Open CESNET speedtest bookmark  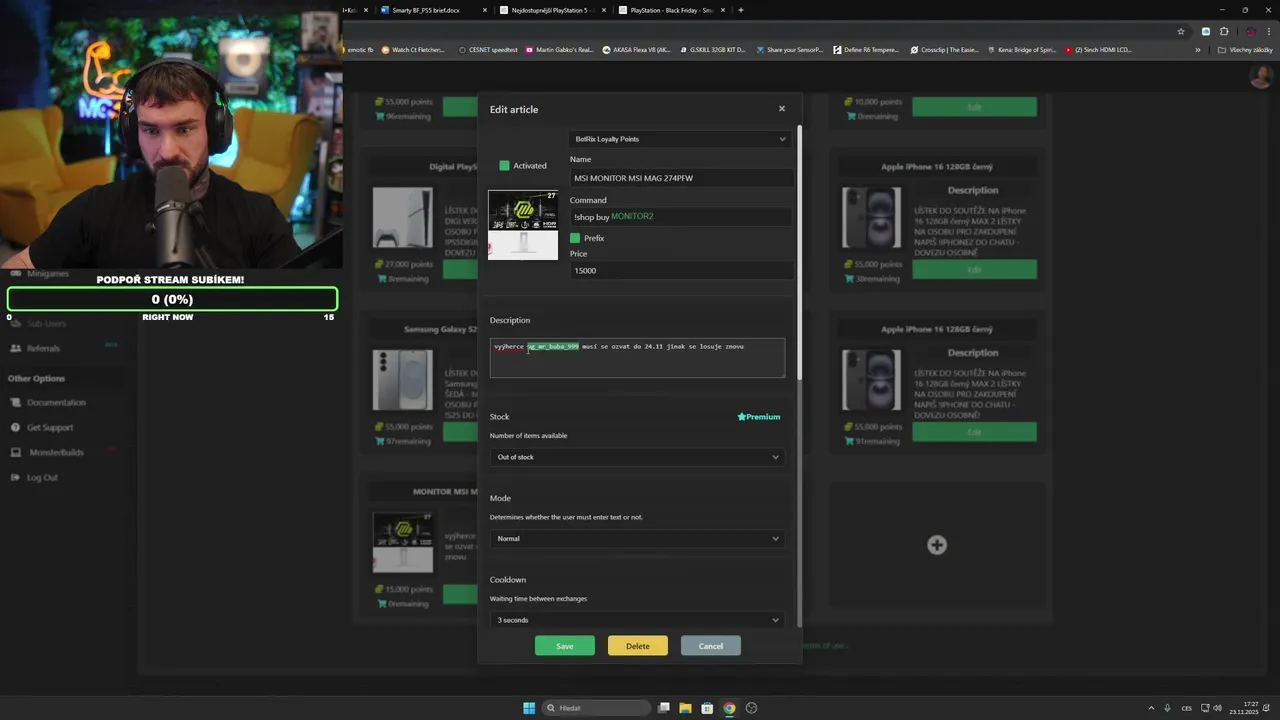[x=488, y=49]
